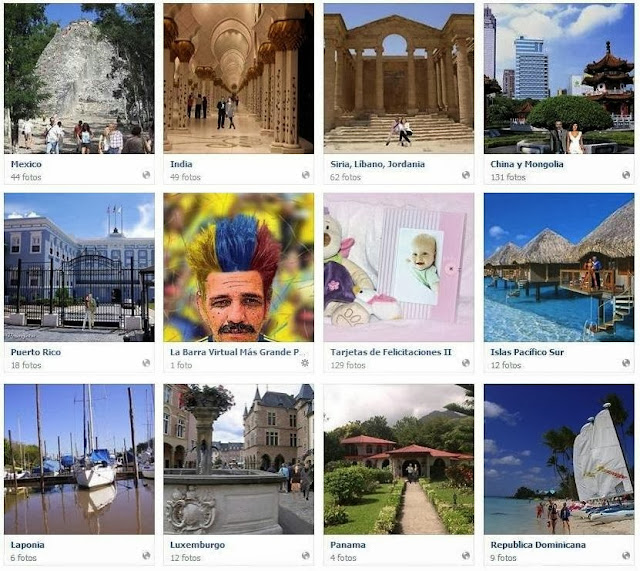This screenshot has height=571, width=640.
Task: Open the Mexico album title link
Action: coord(26,164)
